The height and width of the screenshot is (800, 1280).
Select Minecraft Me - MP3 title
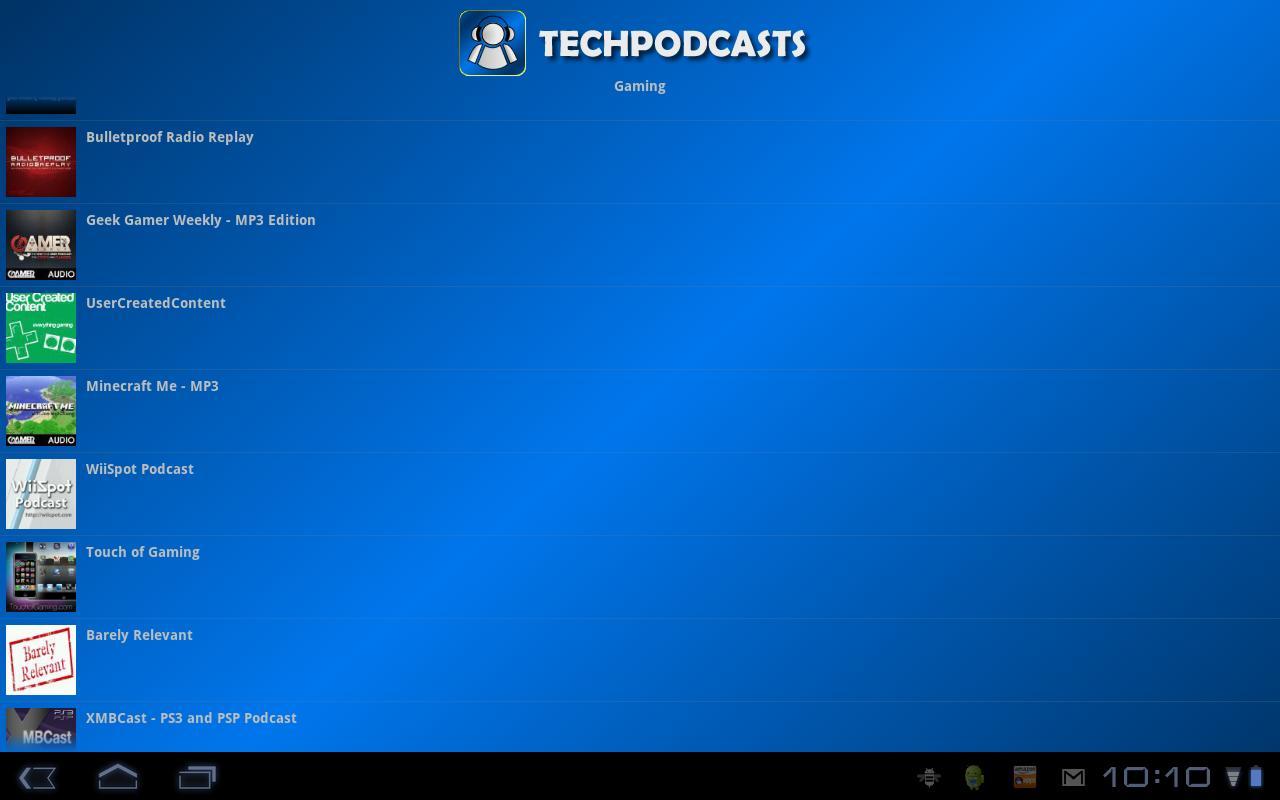[152, 386]
